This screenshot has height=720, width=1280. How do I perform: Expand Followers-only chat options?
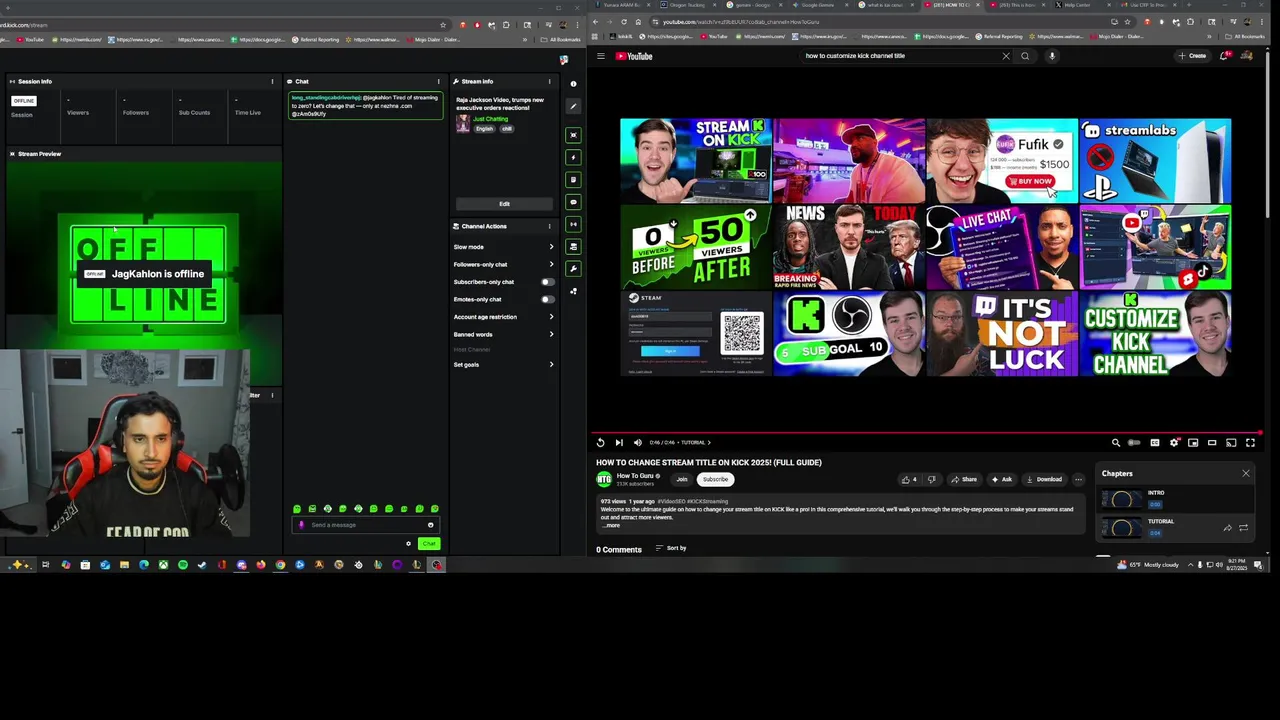[551, 264]
